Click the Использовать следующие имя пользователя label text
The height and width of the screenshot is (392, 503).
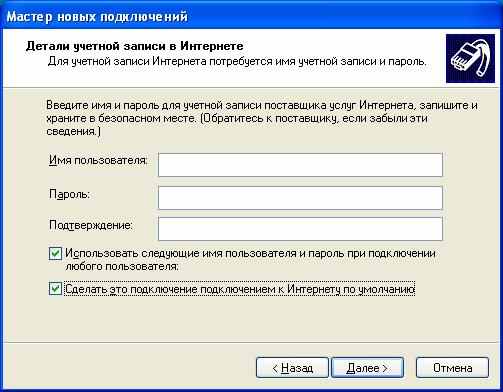250,260
